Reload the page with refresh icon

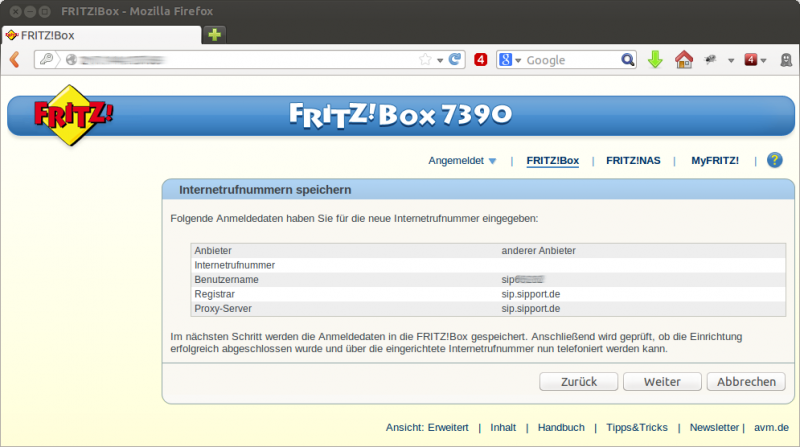[x=455, y=60]
